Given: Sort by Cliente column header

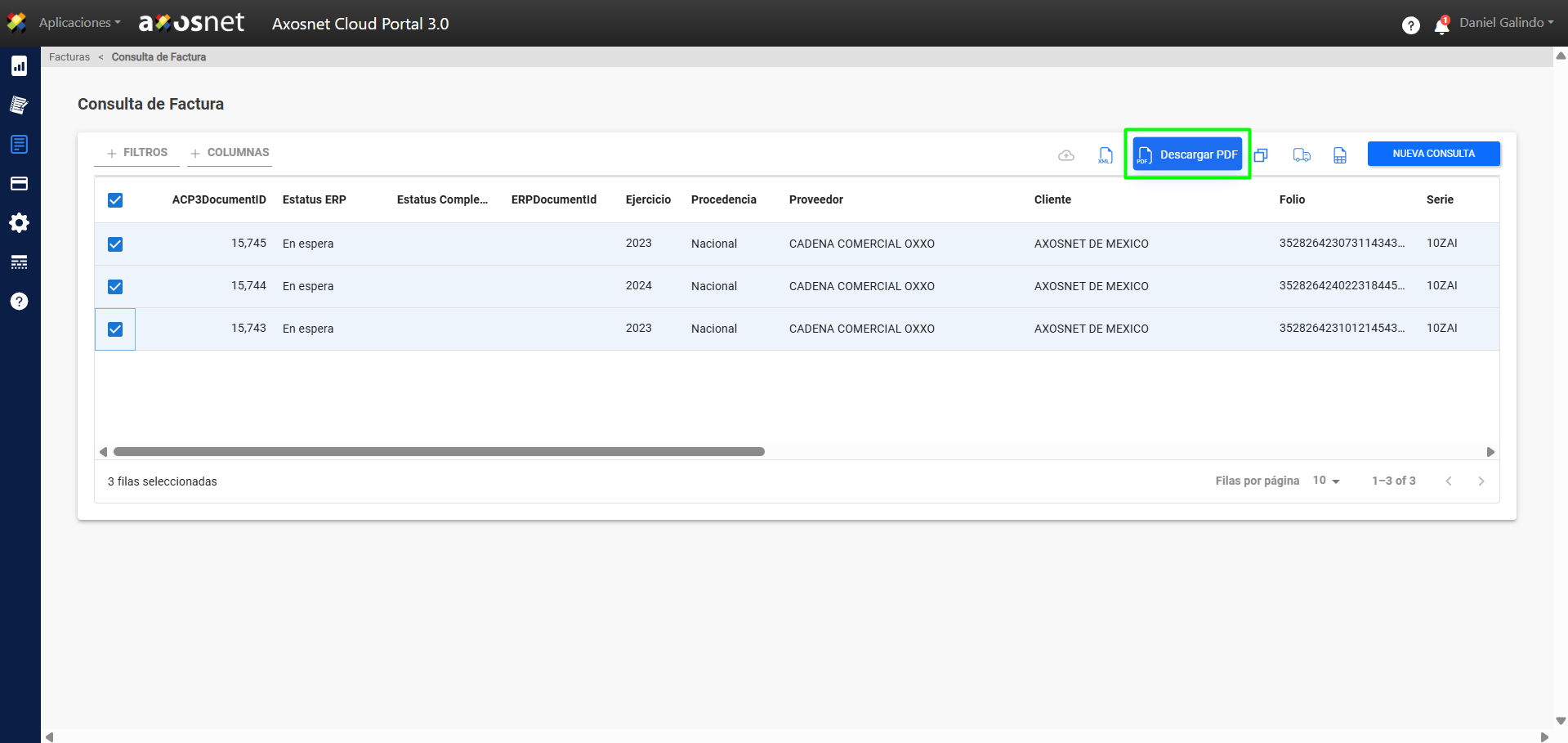Looking at the screenshot, I should click(x=1052, y=199).
